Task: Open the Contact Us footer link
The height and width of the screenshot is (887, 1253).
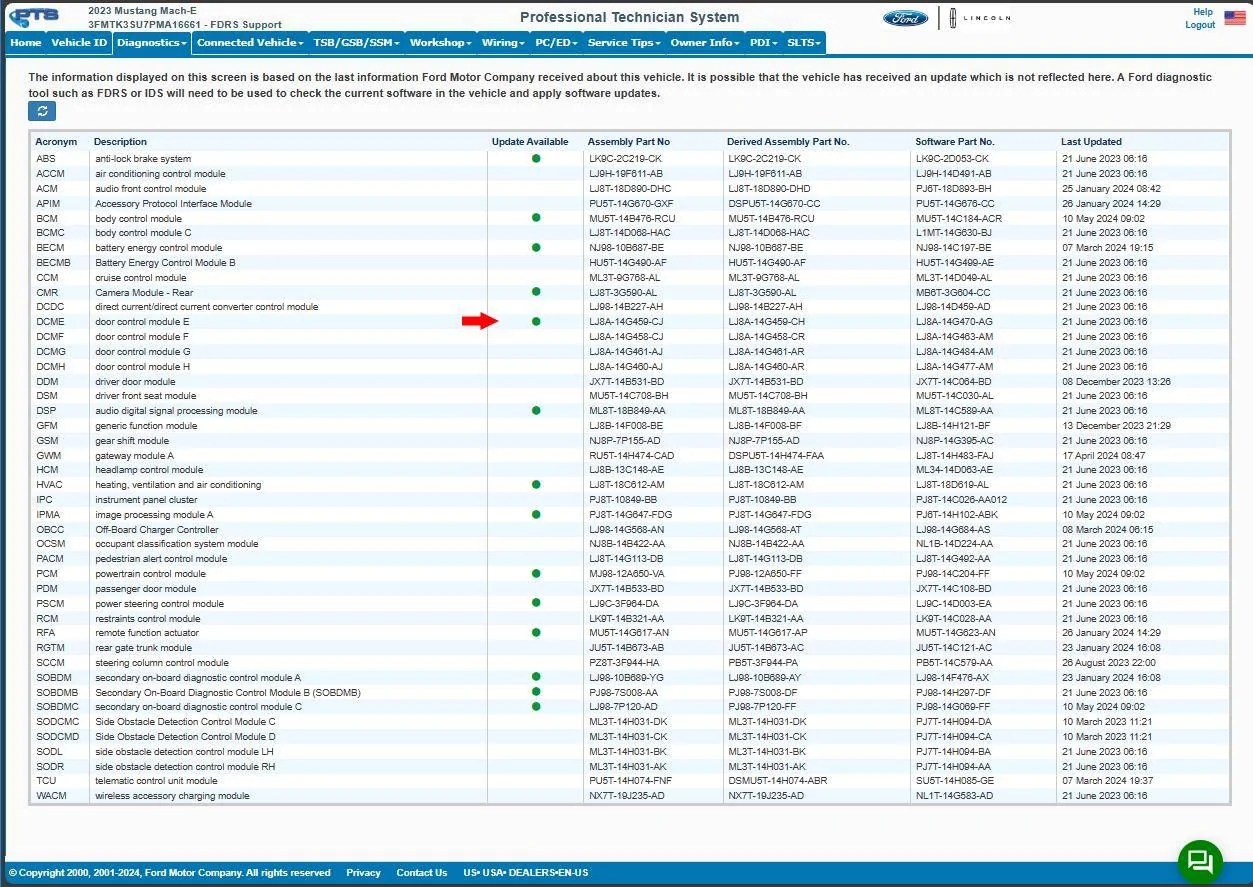Action: point(421,873)
